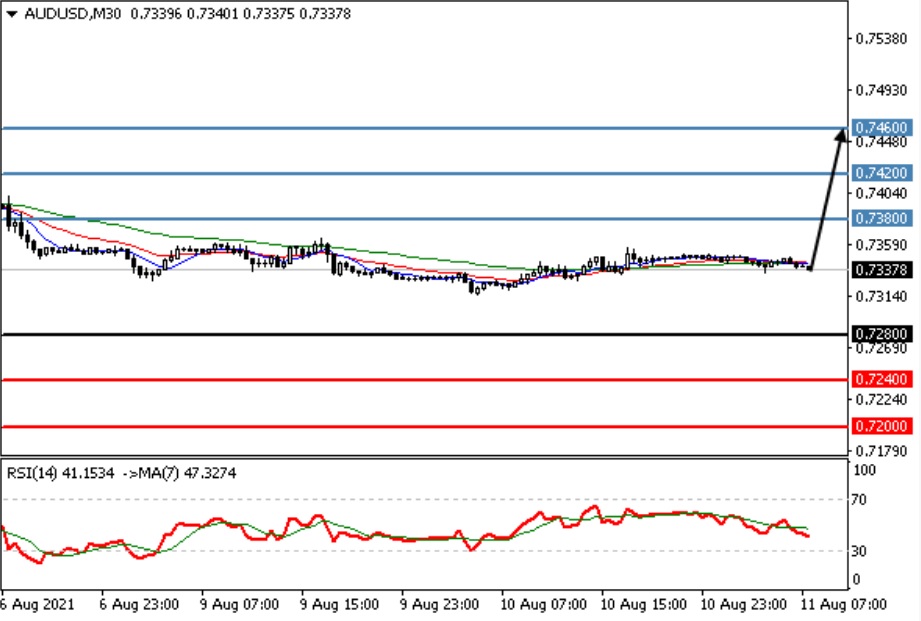Click the 10 Aug 07:00 time axis label
This screenshot has width=921, height=621.
click(543, 604)
